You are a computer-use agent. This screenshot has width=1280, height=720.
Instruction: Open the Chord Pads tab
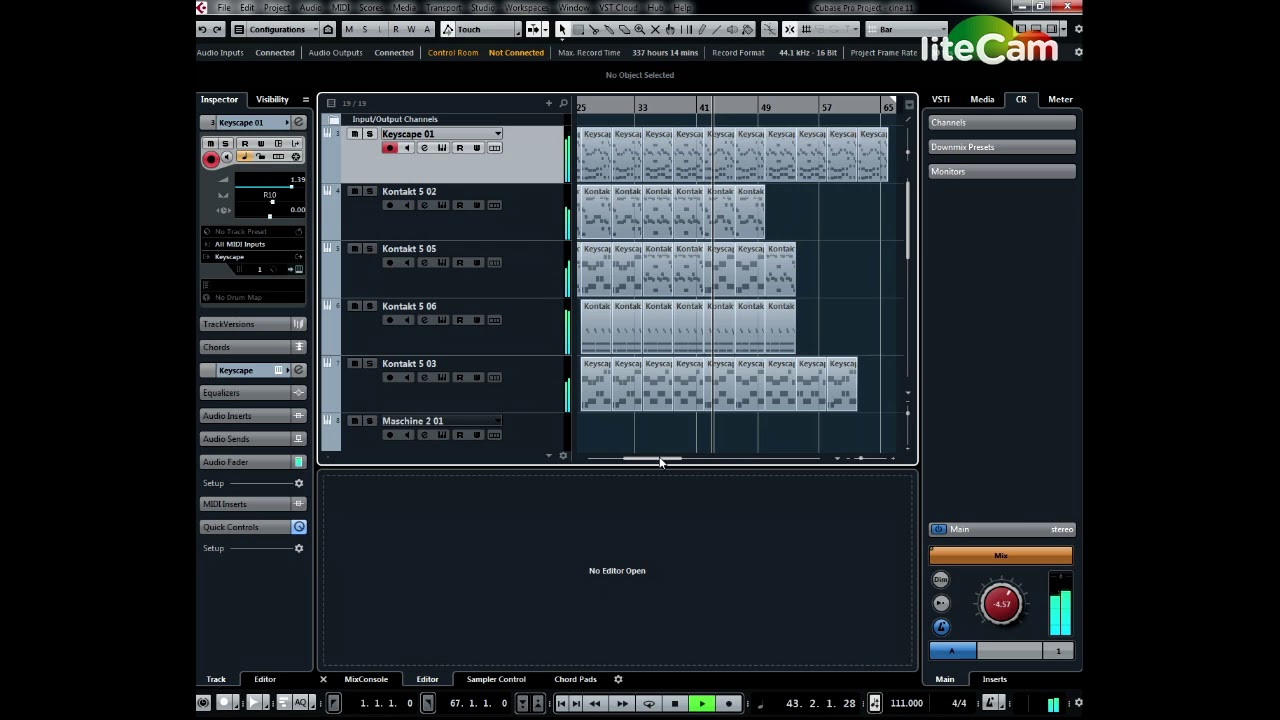575,679
